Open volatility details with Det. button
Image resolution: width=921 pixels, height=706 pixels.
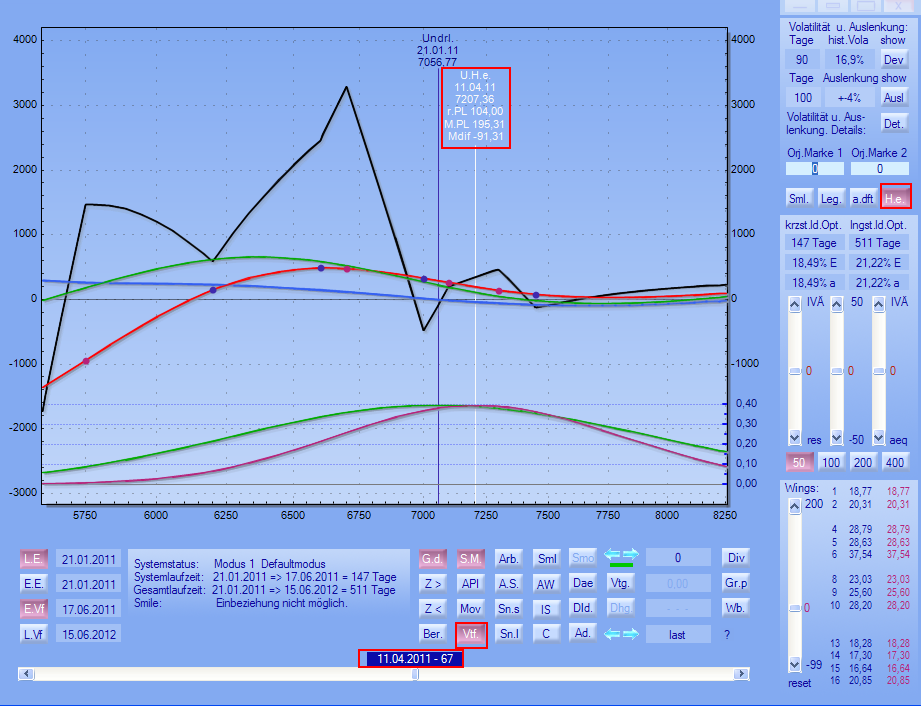[892, 122]
